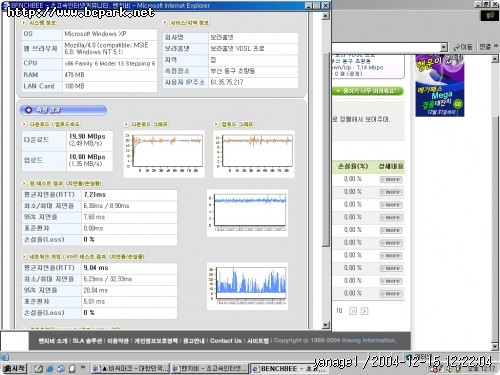Open the address bar dropdown in the background window
This screenshot has width=500, height=375.
coord(443,47)
